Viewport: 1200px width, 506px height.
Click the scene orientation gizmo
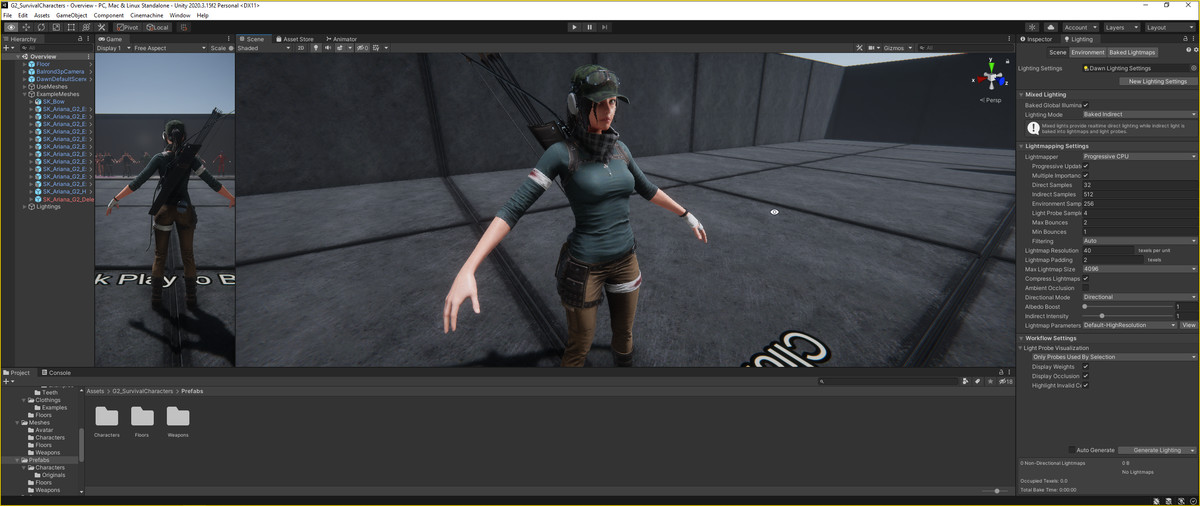coord(990,76)
